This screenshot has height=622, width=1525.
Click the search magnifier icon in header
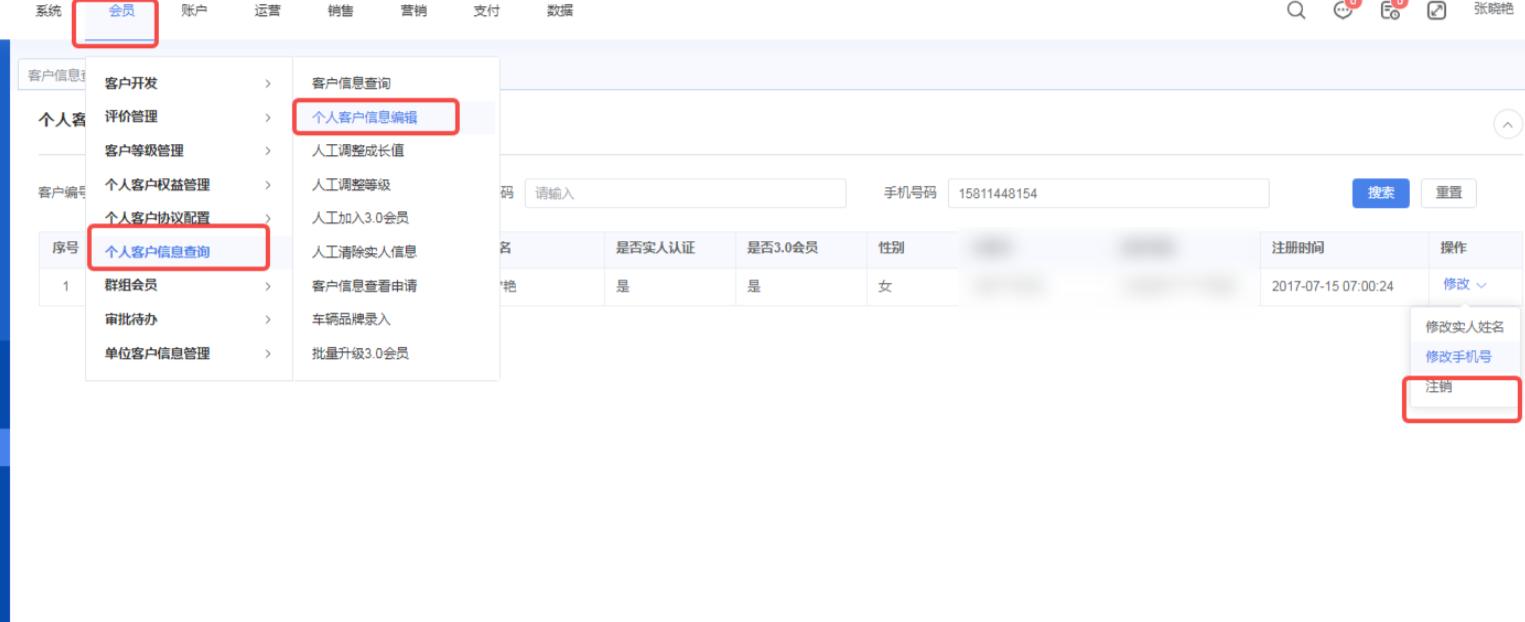1296,11
